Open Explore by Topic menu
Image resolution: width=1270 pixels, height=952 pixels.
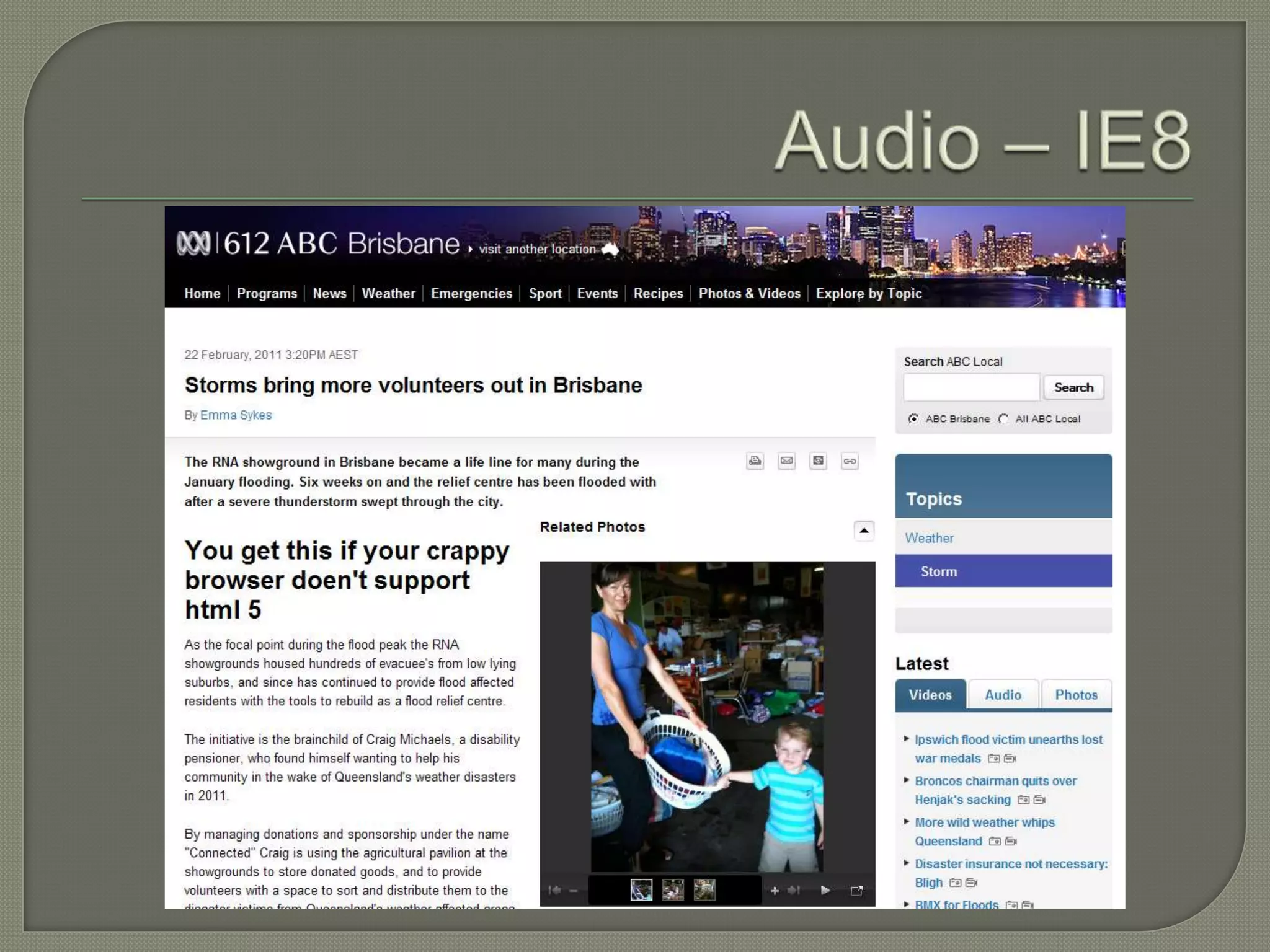click(x=868, y=293)
